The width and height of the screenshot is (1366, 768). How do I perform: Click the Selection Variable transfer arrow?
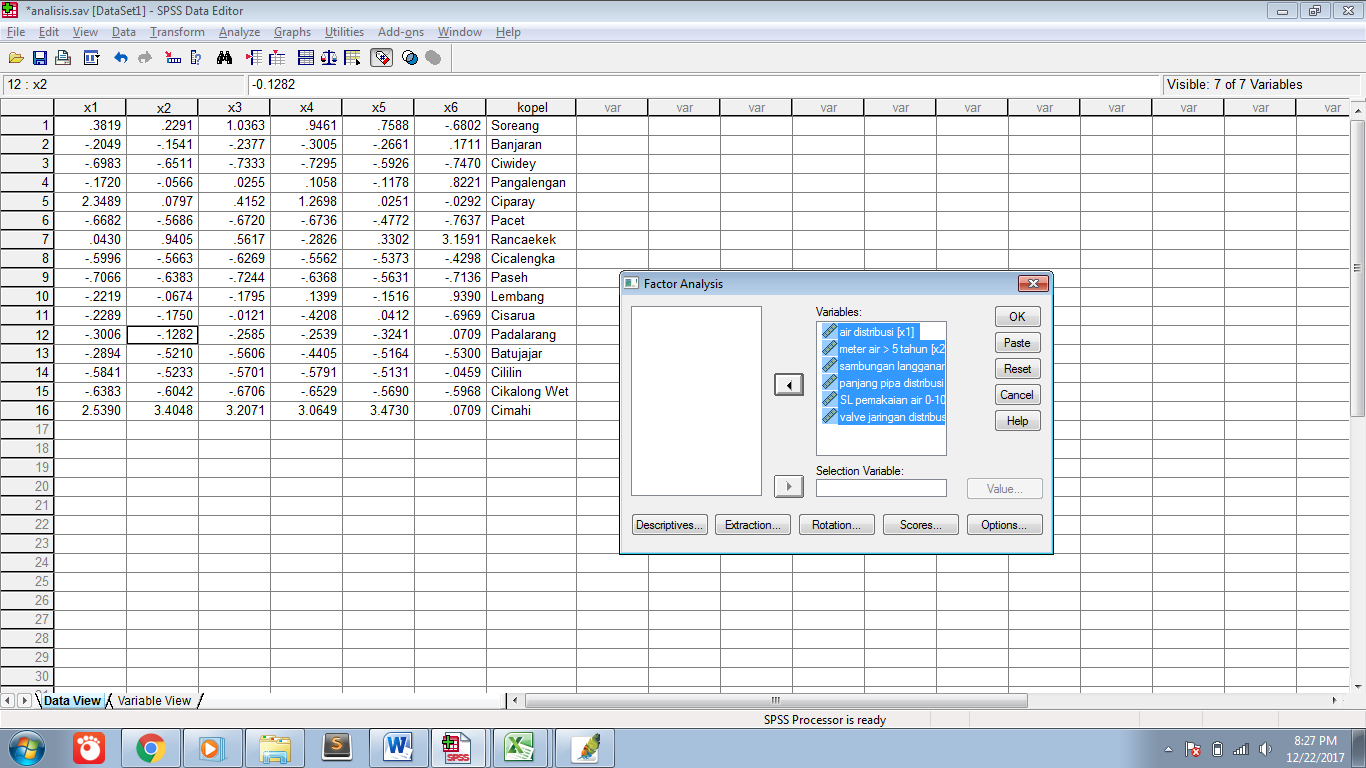click(788, 486)
